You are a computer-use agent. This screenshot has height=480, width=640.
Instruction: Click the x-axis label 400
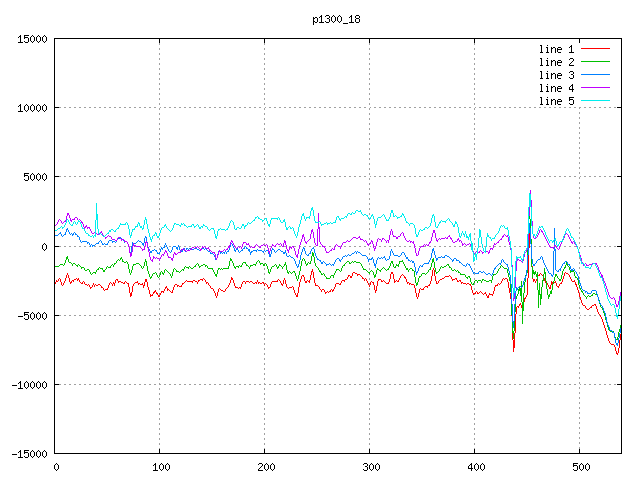pyautogui.click(x=476, y=467)
